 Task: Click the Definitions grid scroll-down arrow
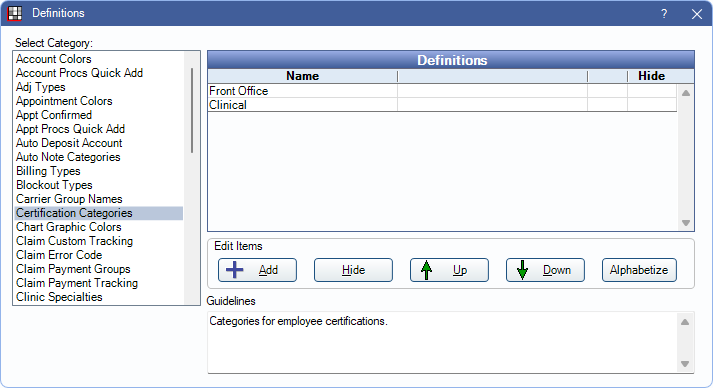point(686,223)
